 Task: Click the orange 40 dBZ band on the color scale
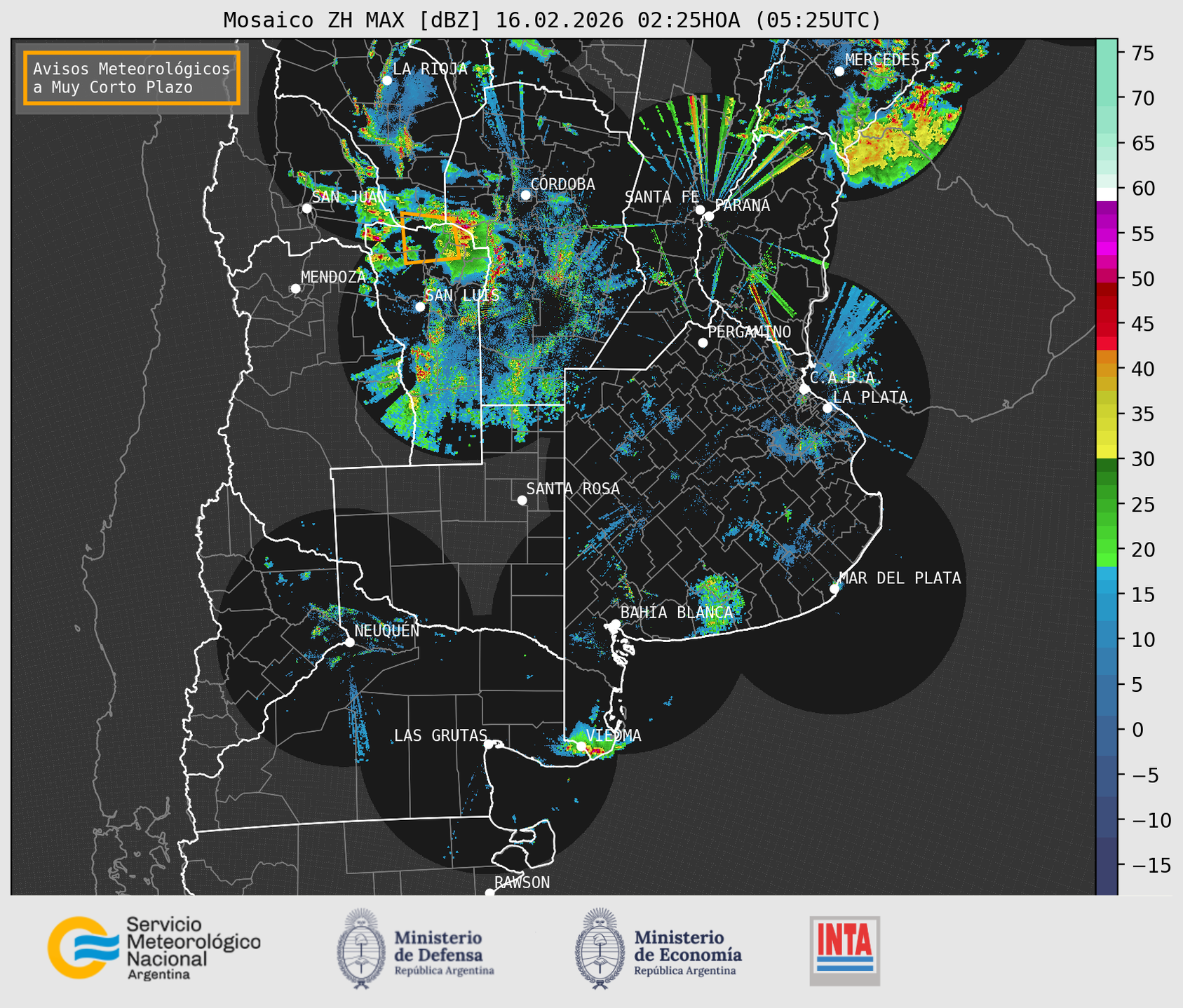[1107, 369]
